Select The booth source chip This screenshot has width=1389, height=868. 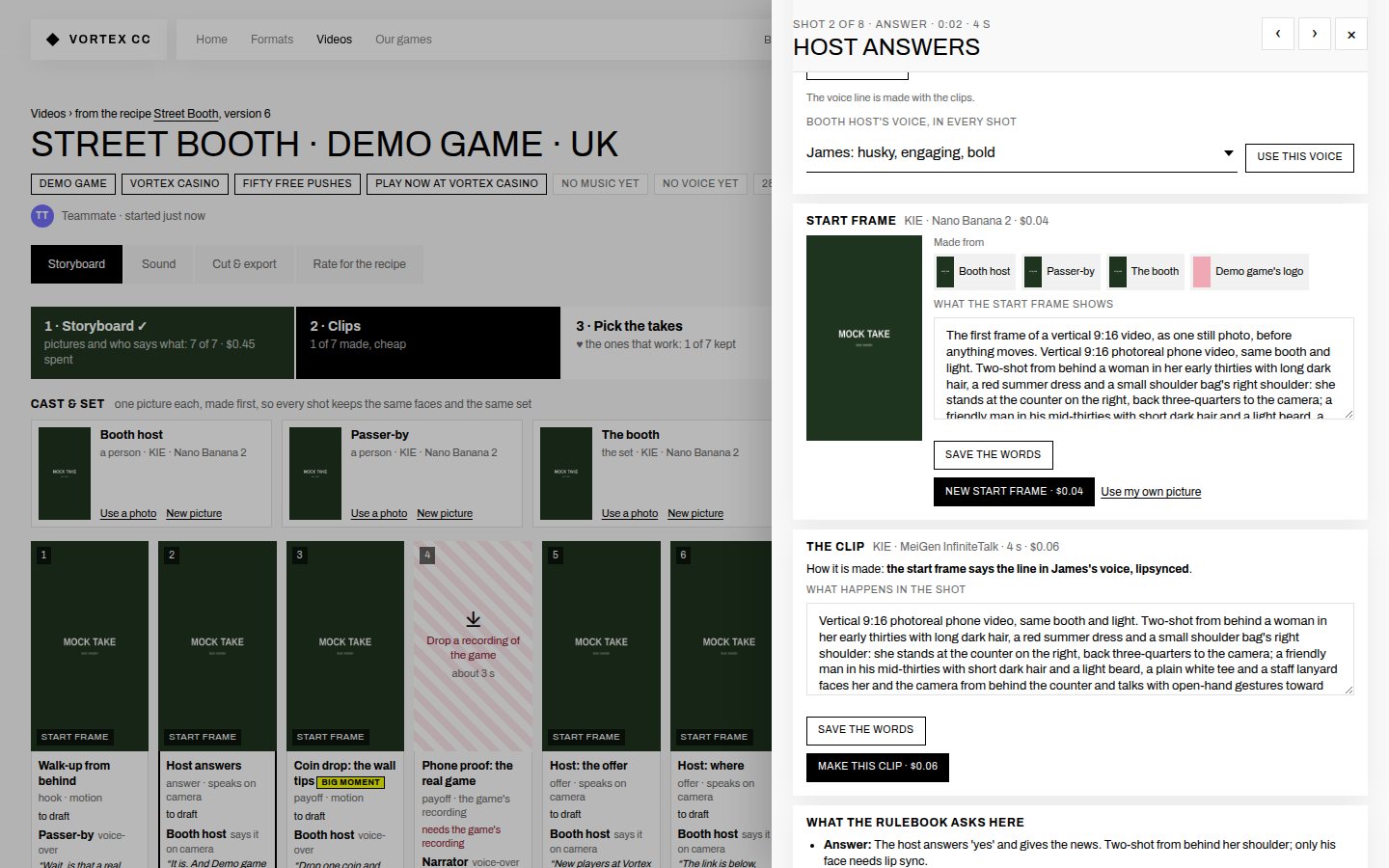click(x=1145, y=272)
